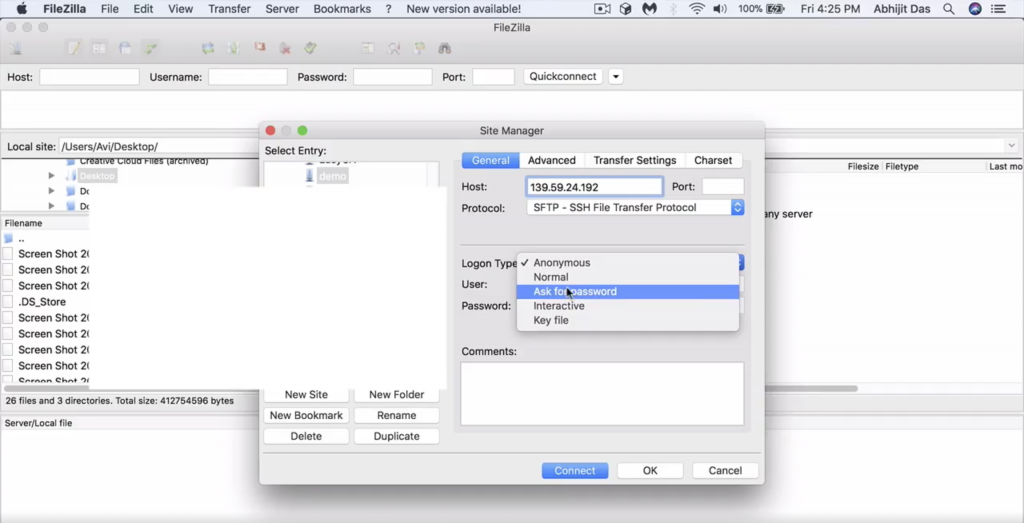The height and width of the screenshot is (523, 1024).
Task: Click the New Site button
Action: click(306, 394)
